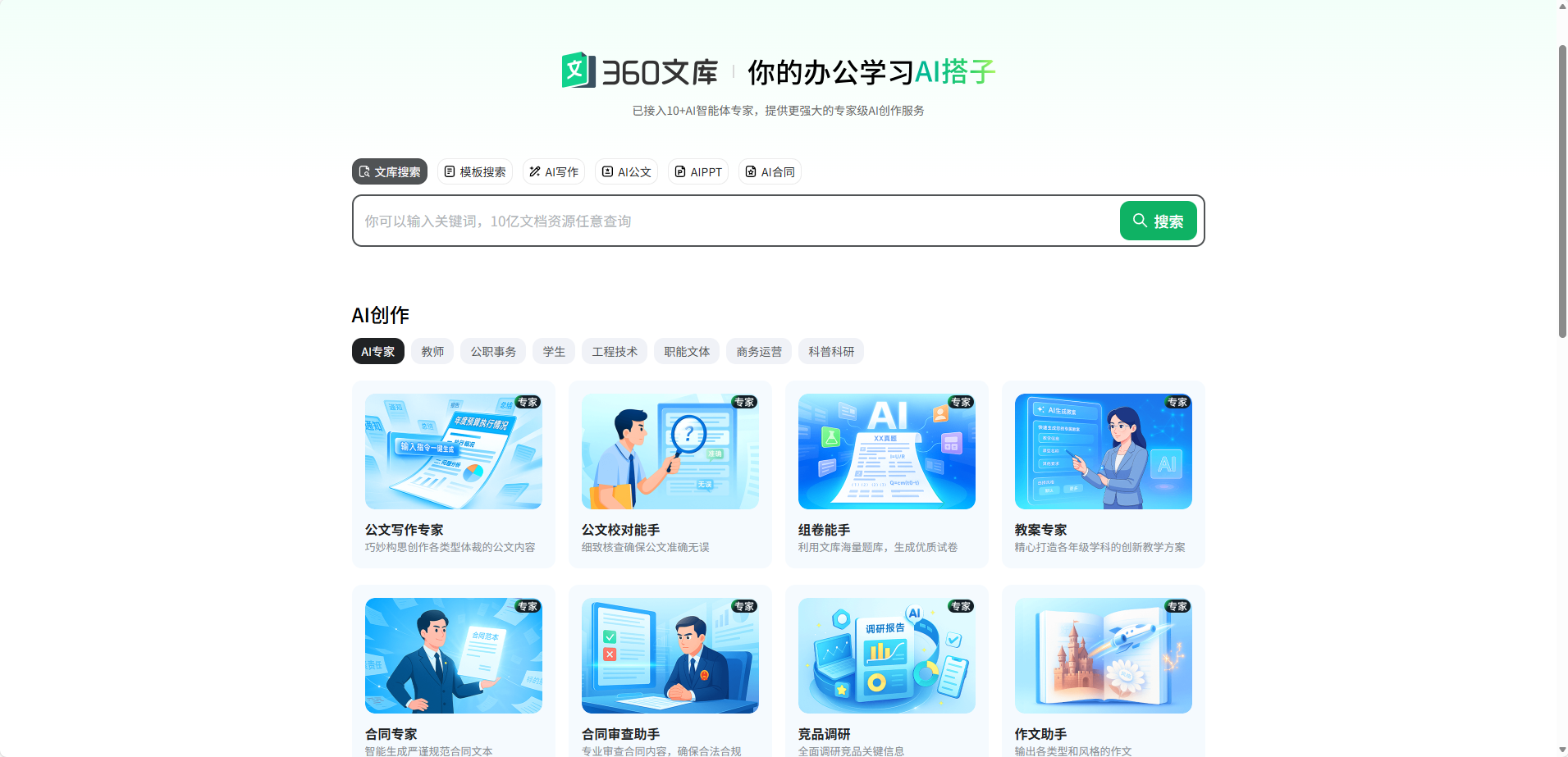
Task: Click the 你的办公学习AI搭子 slogan
Action: coord(871,72)
